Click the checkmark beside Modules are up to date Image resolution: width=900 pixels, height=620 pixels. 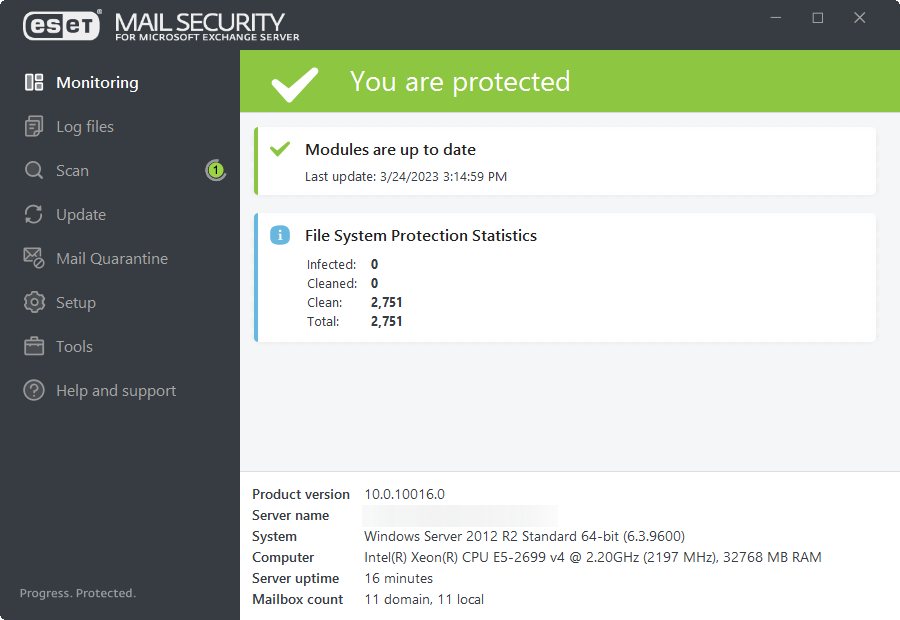click(x=280, y=151)
